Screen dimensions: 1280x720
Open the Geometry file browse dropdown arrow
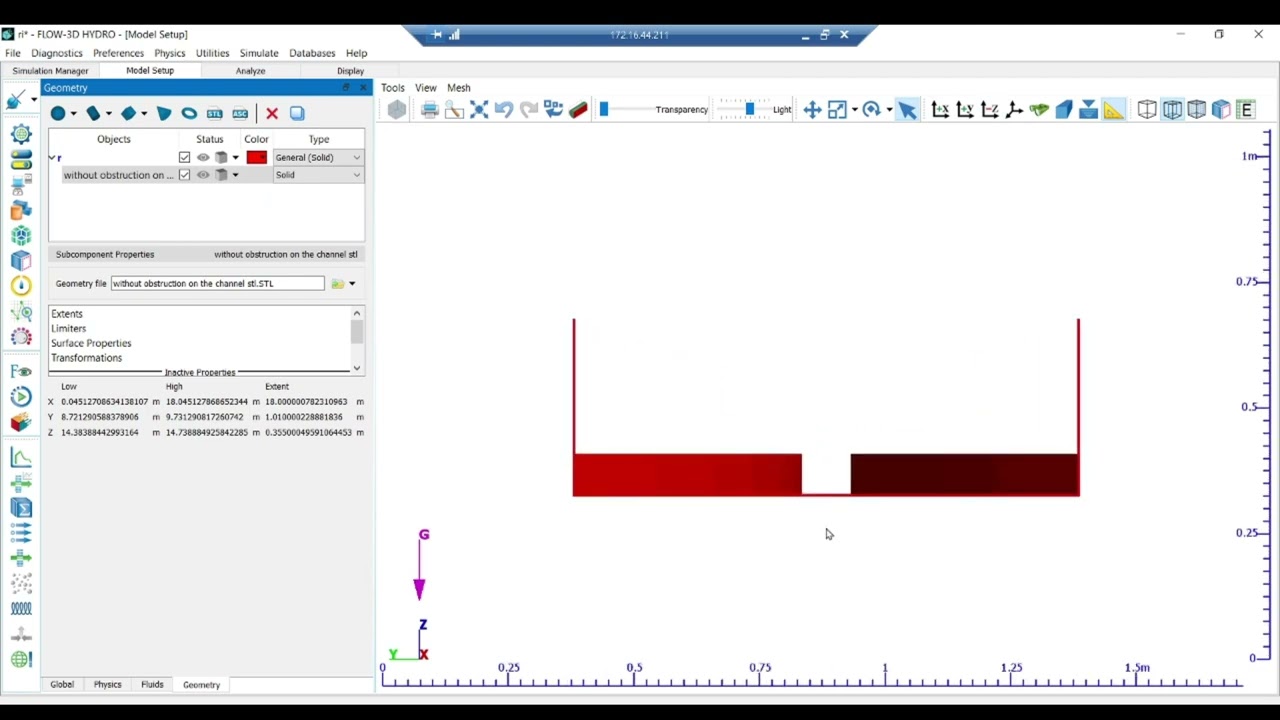352,284
